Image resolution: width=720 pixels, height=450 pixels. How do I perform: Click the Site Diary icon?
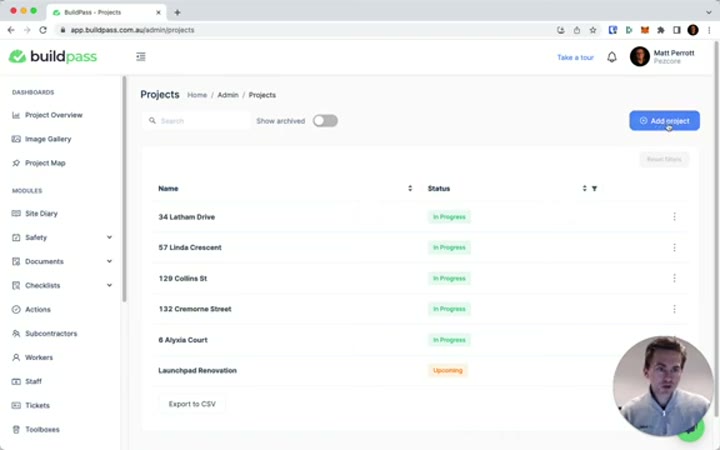tap(16, 213)
